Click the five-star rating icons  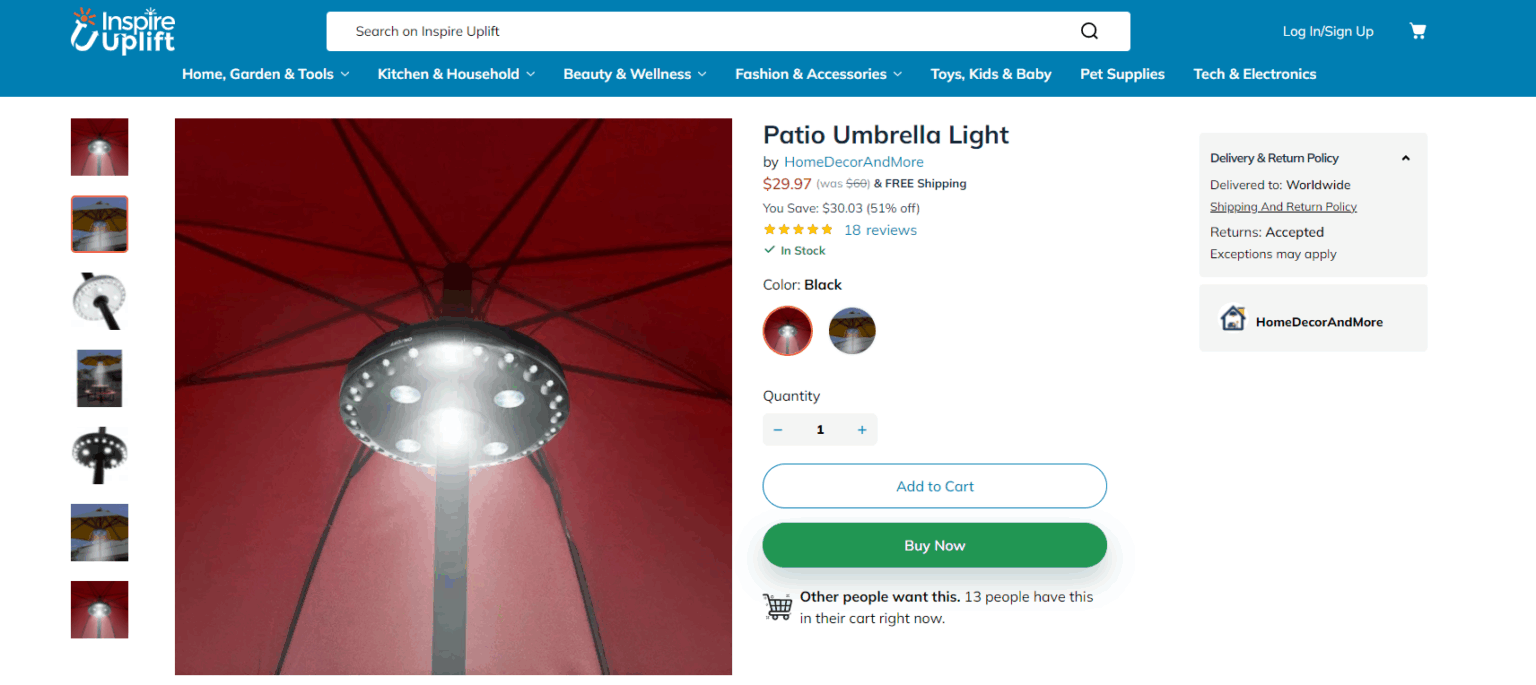coord(797,229)
